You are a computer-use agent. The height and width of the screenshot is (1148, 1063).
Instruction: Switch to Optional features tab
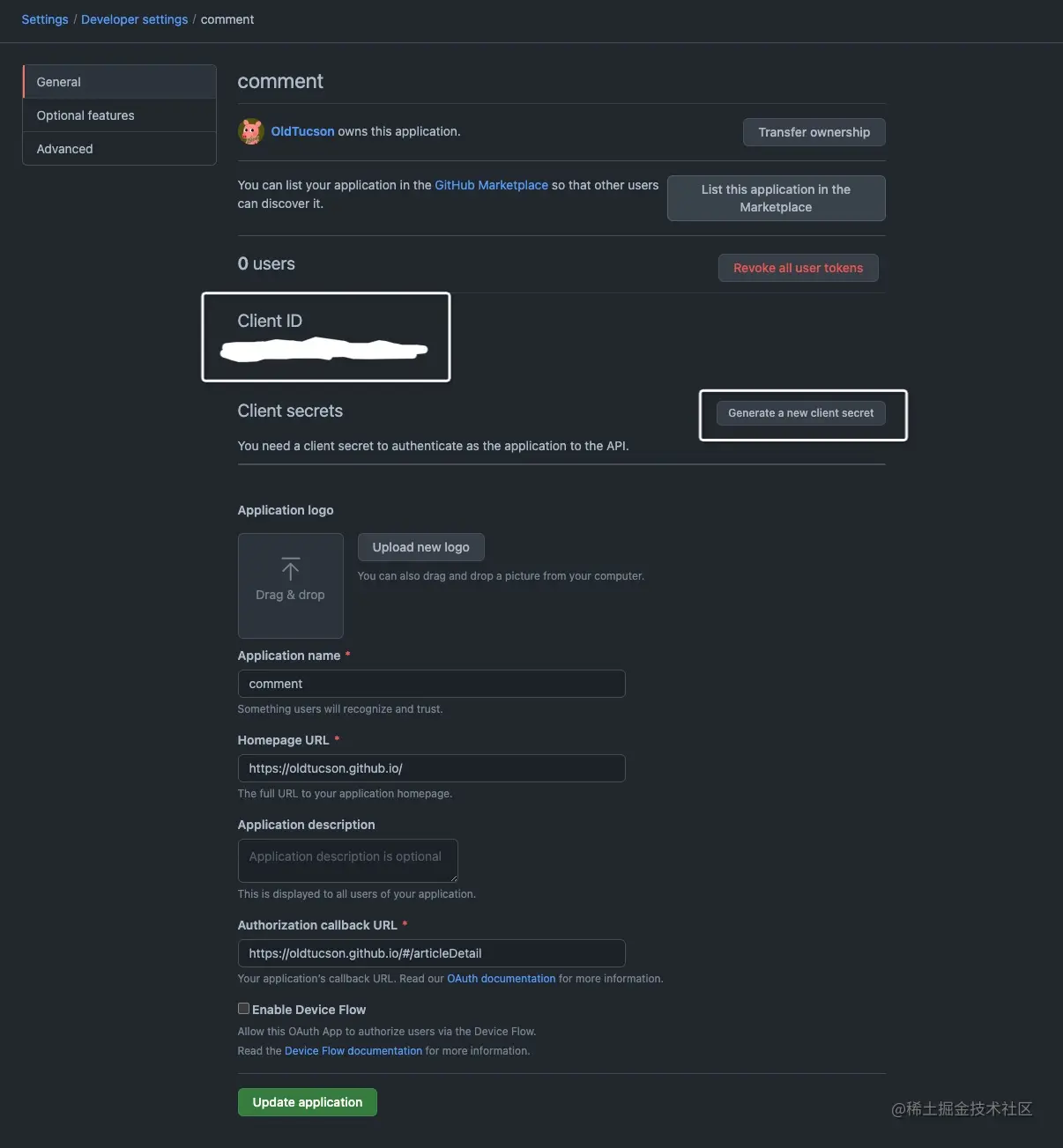[x=119, y=115]
